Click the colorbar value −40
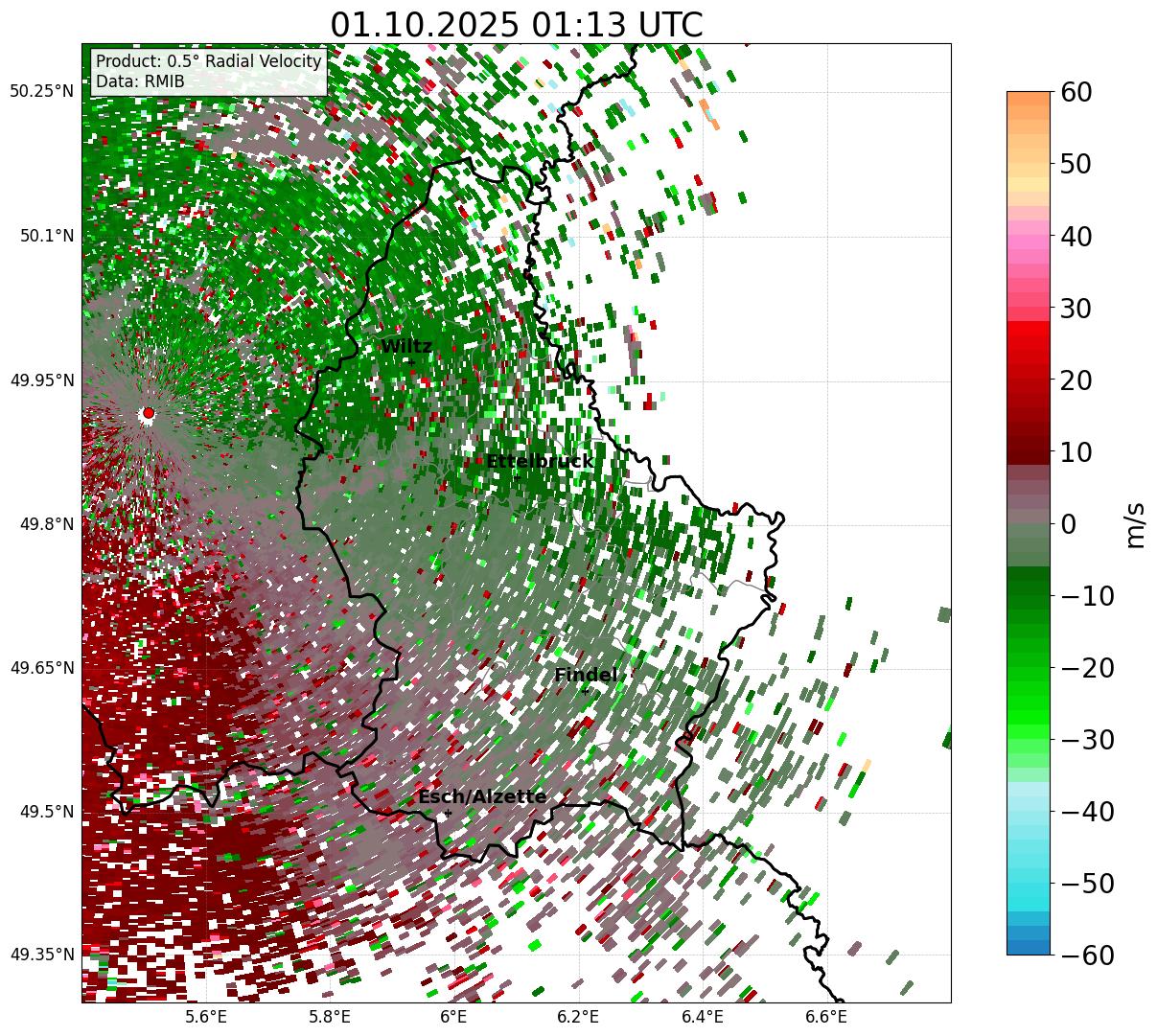Viewport: 1157px width, 1036px height. (x=1087, y=812)
